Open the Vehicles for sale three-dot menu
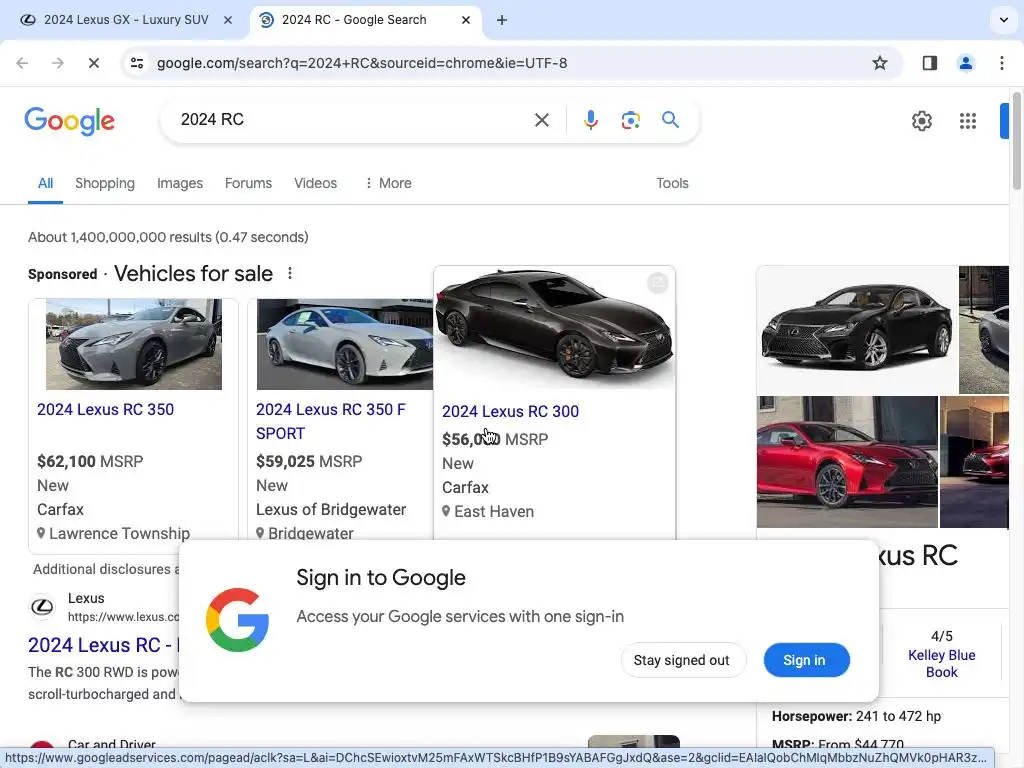Image resolution: width=1024 pixels, height=768 pixels. tap(290, 274)
